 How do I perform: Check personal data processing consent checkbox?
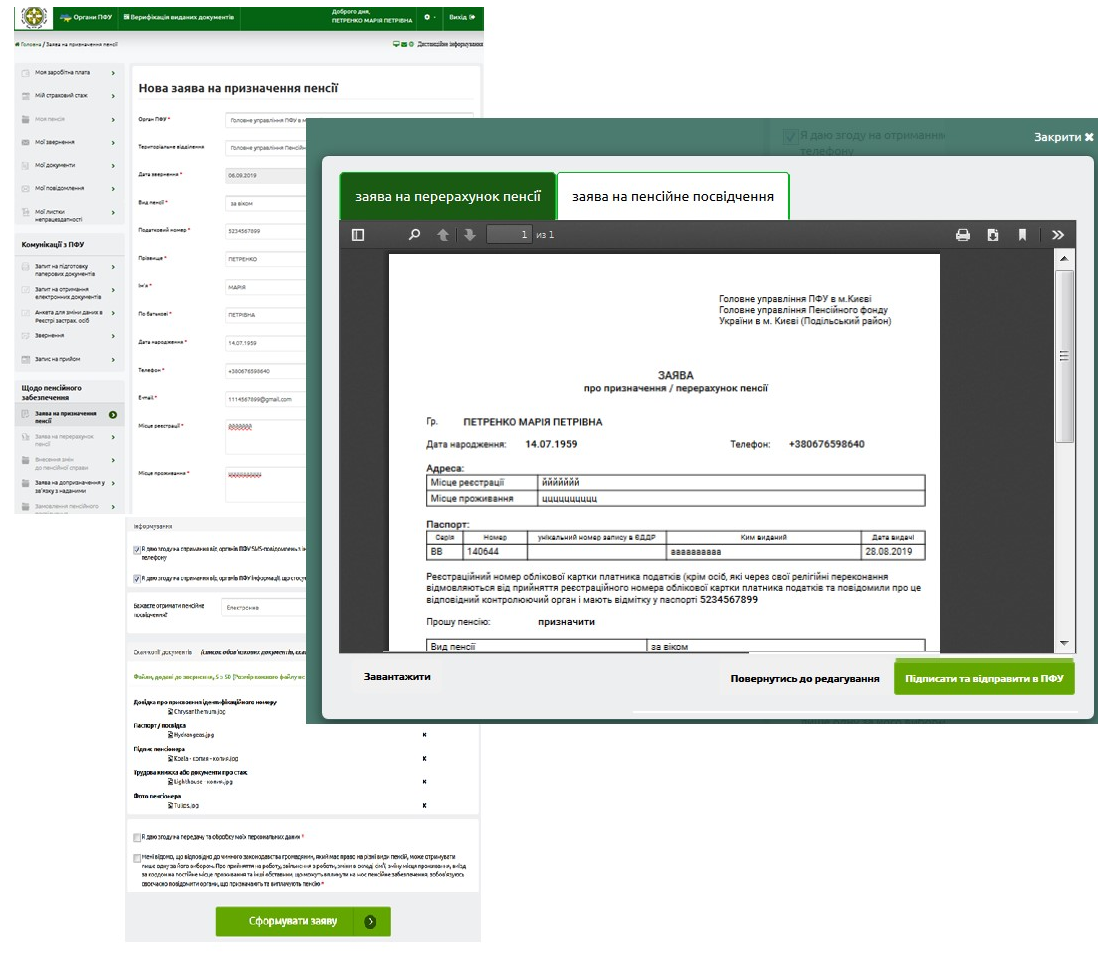137,838
